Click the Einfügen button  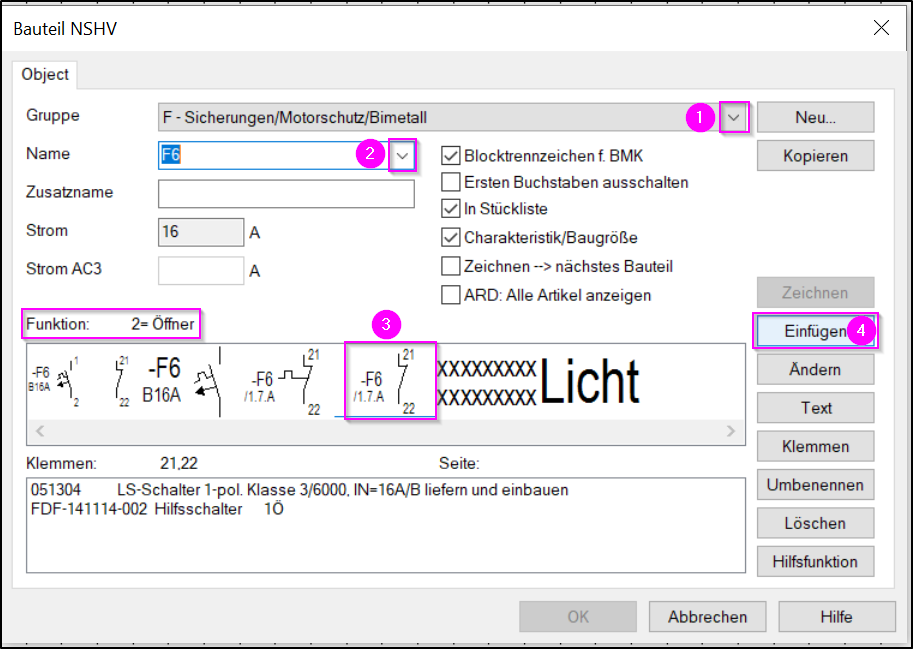pos(815,331)
